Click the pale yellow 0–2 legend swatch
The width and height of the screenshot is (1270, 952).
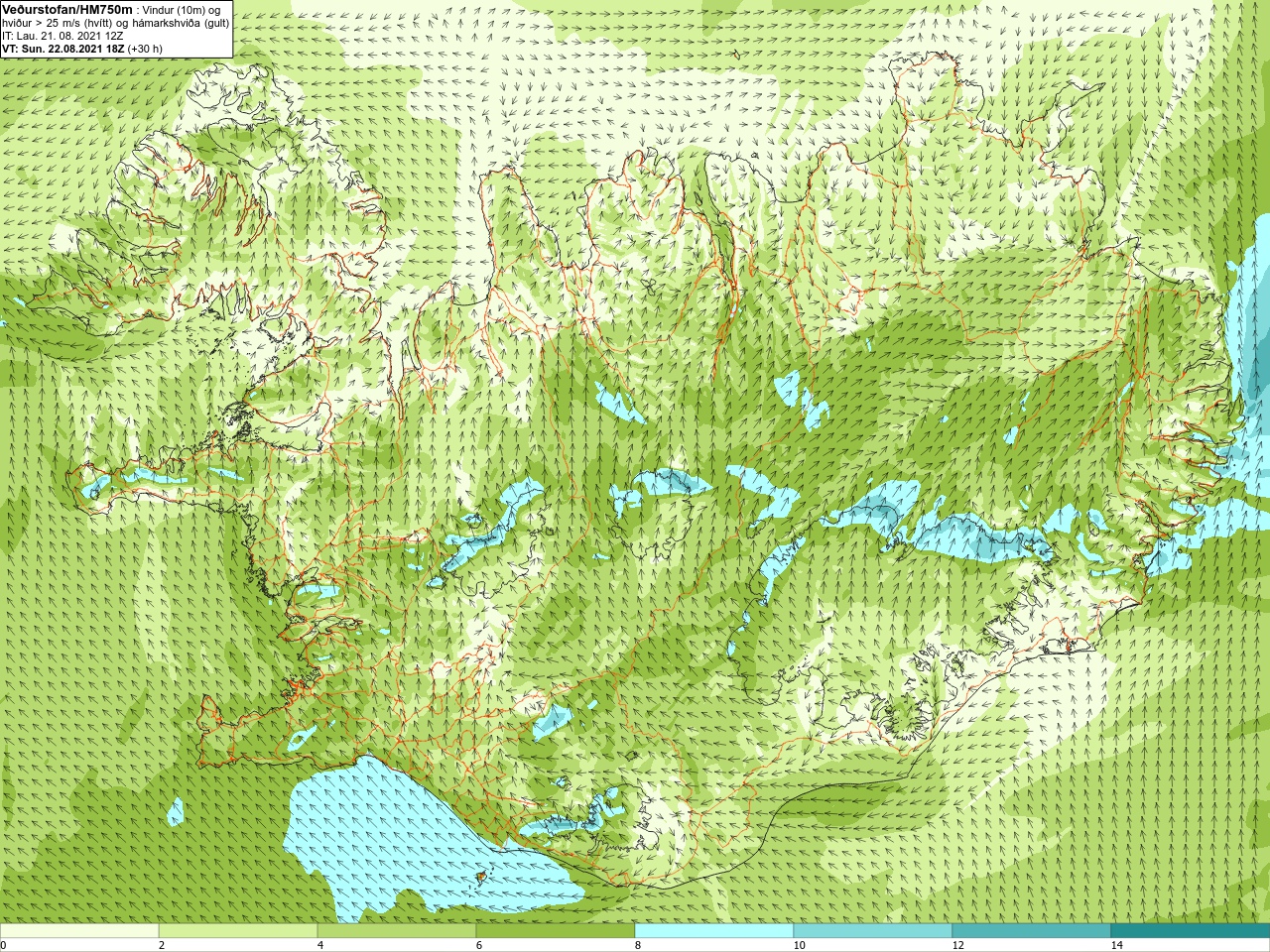79,931
